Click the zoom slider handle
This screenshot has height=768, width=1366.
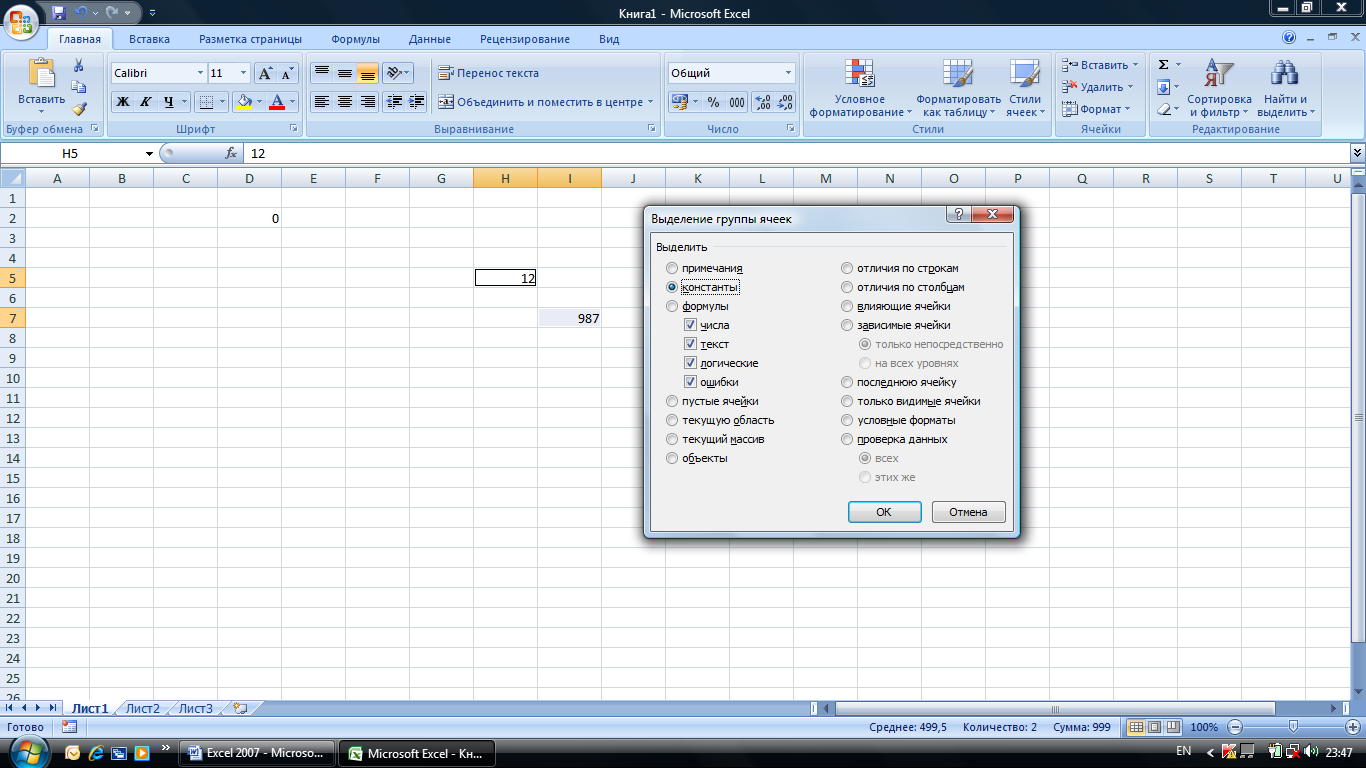[1293, 727]
